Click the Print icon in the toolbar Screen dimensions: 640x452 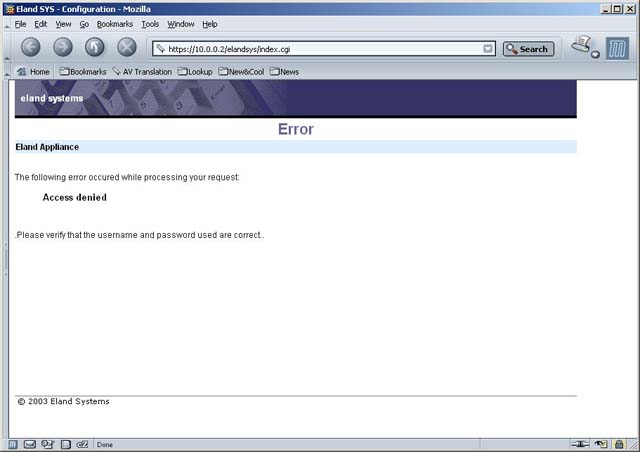(581, 44)
